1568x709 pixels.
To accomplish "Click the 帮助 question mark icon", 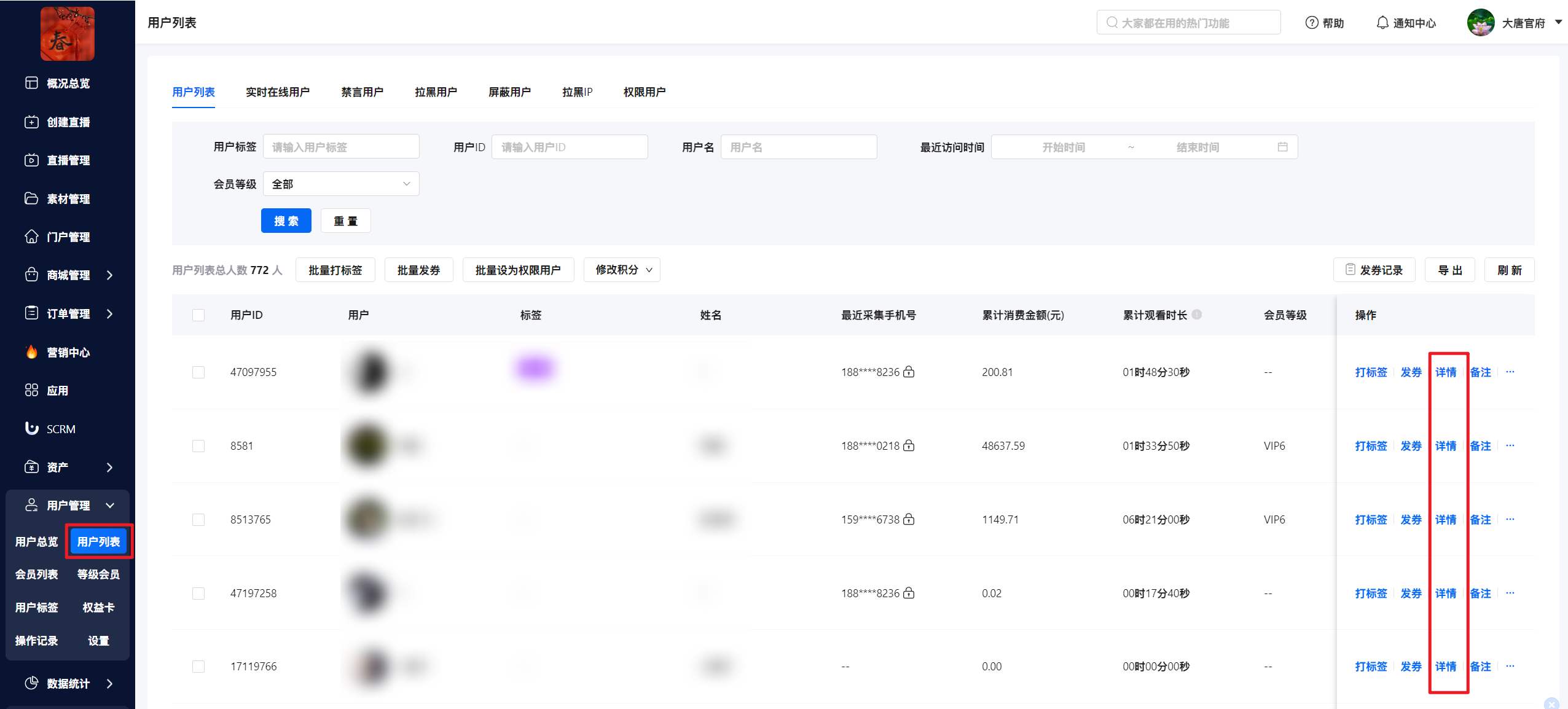I will coord(1311,23).
